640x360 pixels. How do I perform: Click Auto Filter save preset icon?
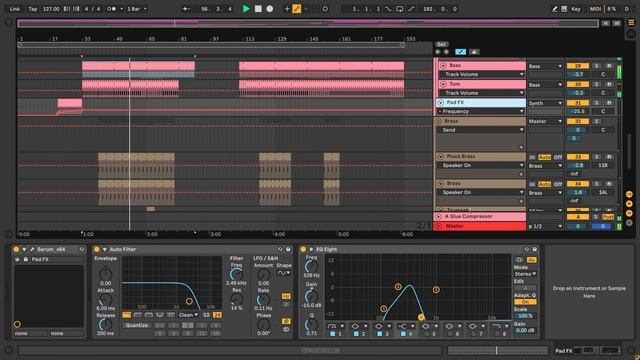288,249
